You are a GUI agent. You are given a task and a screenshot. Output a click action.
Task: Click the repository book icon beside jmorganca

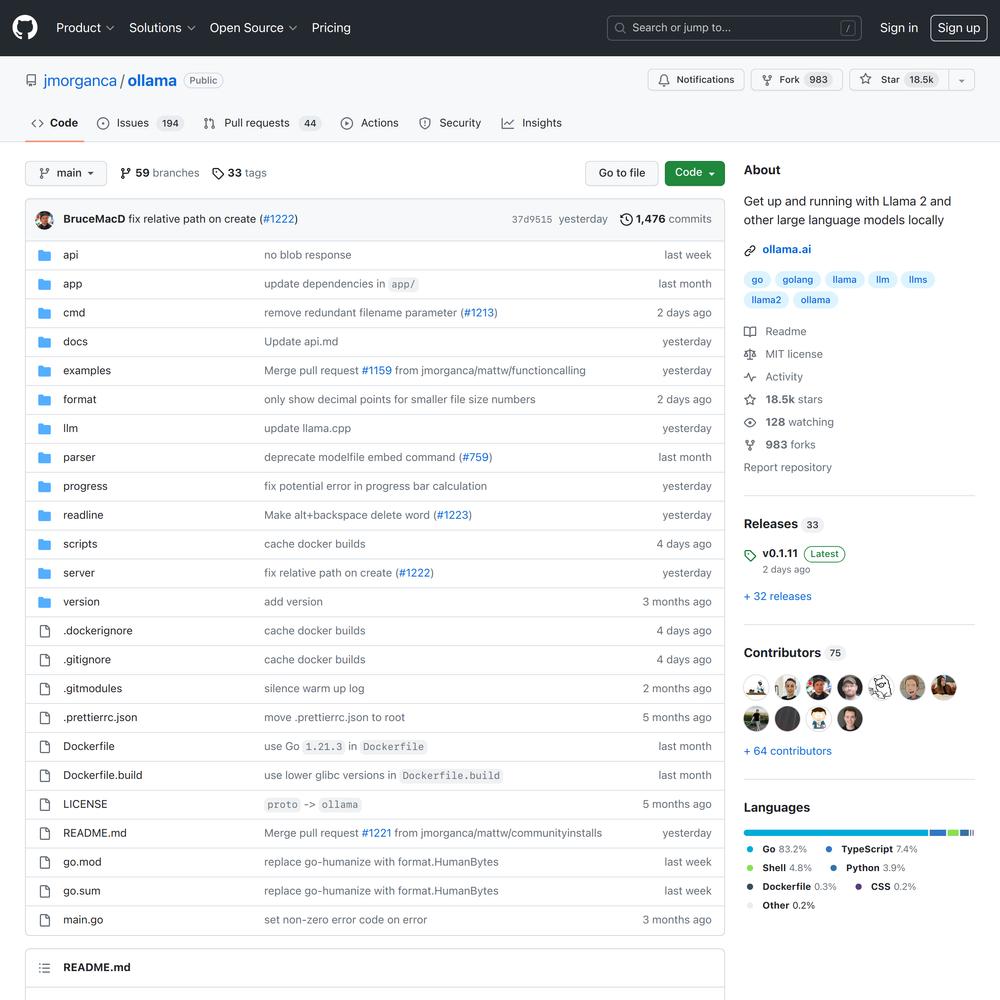tap(31, 80)
